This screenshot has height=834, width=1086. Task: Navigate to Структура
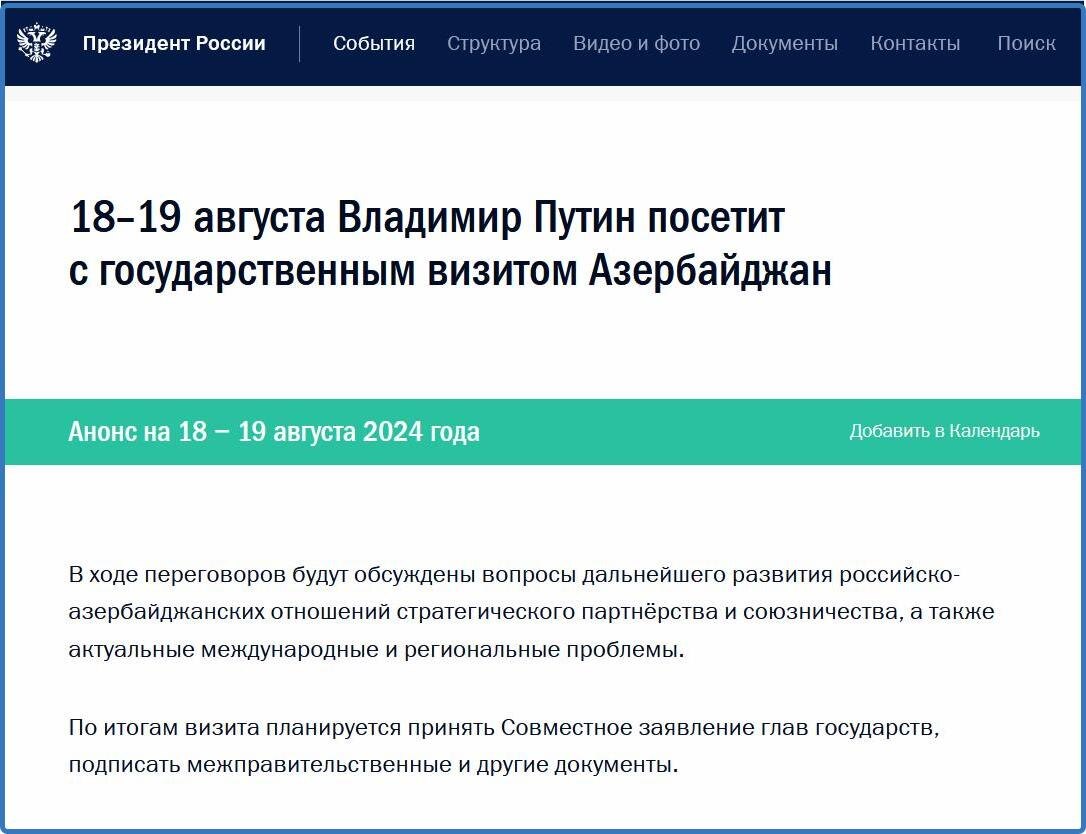(x=494, y=44)
